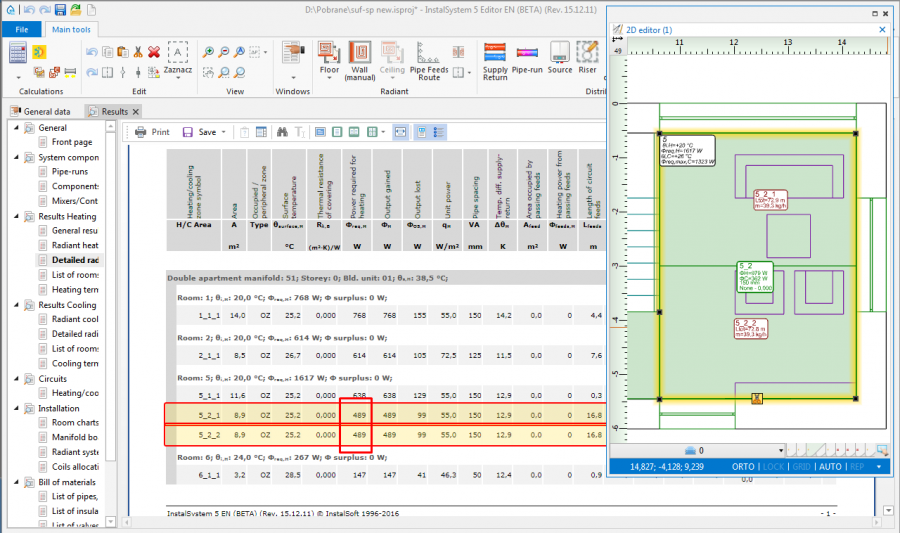Image resolution: width=900 pixels, height=533 pixels.
Task: Open the File menu
Action: (21, 29)
